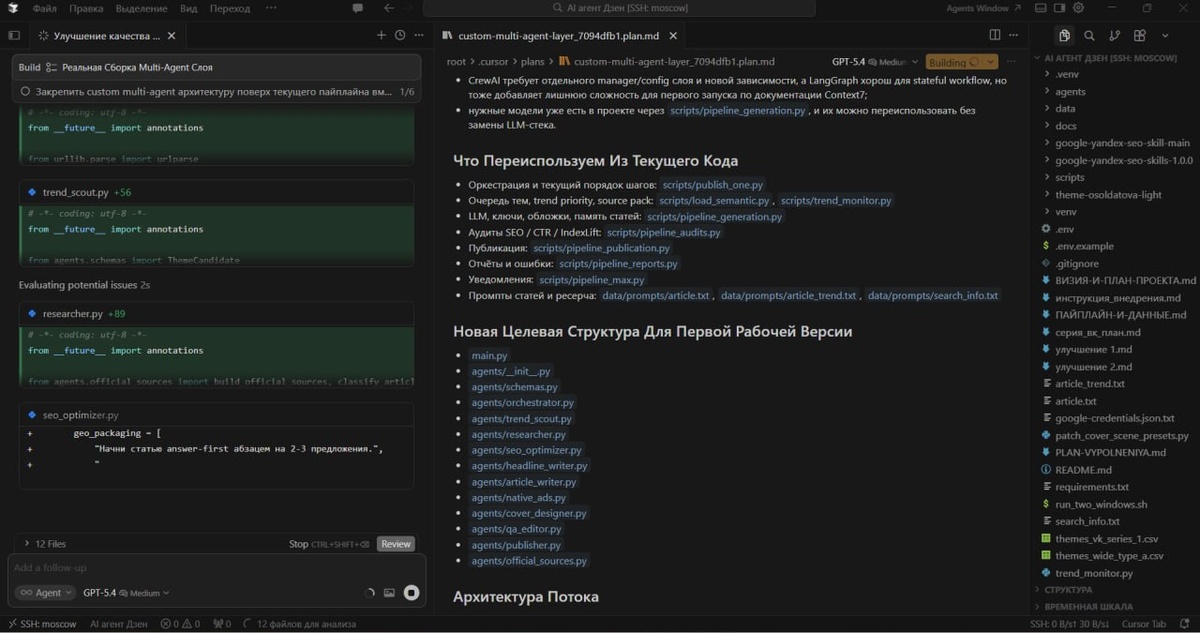This screenshot has height=633, width=1200.
Task: Open the Source Control branch icon
Action: 1114,35
